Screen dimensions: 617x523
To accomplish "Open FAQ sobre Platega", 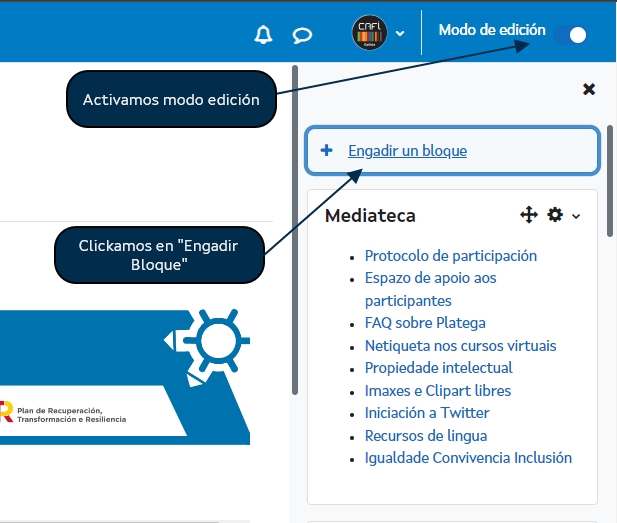I will click(x=425, y=323).
